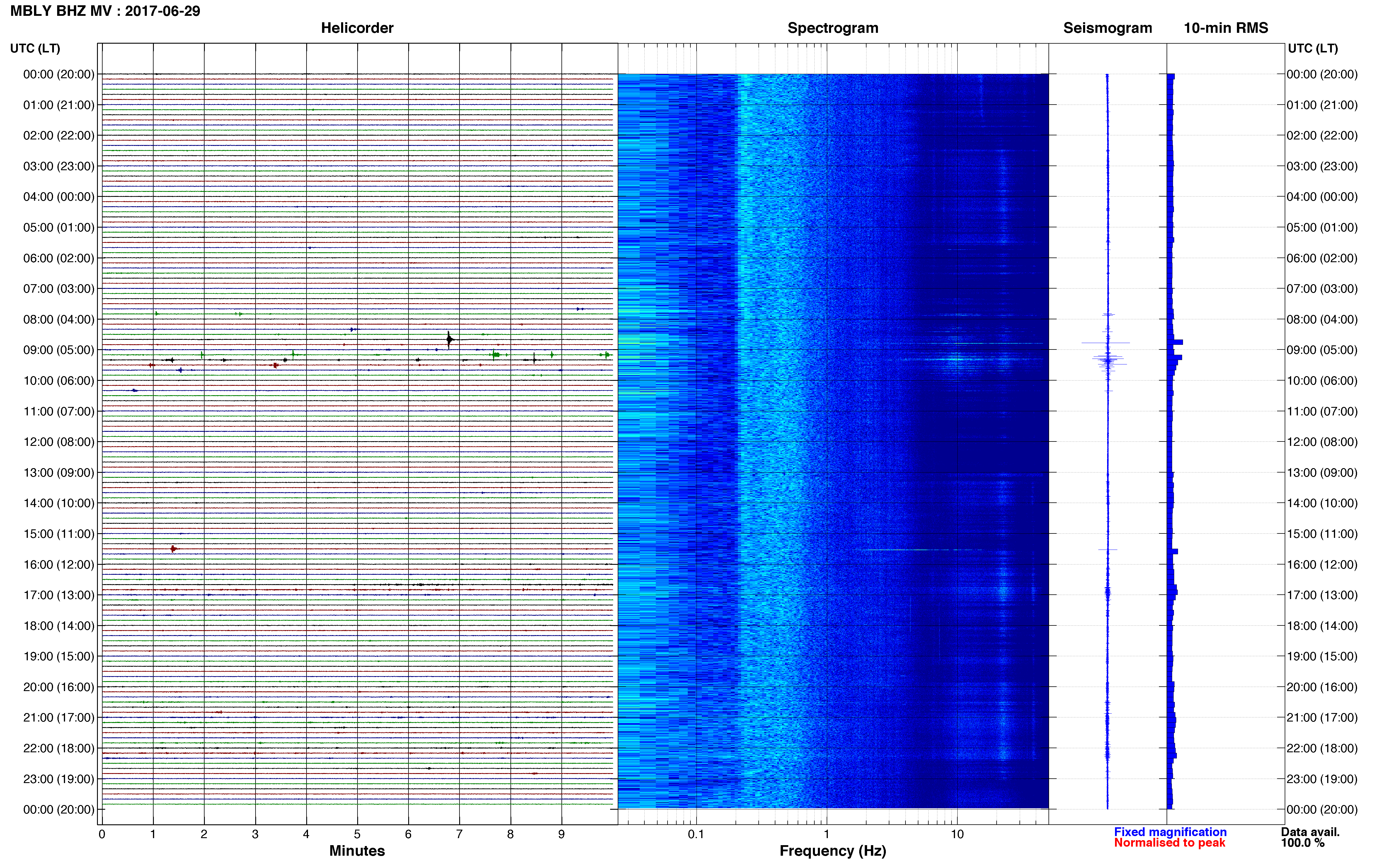
Task: Click left time label 01:00 (21:00)
Action: (x=59, y=105)
